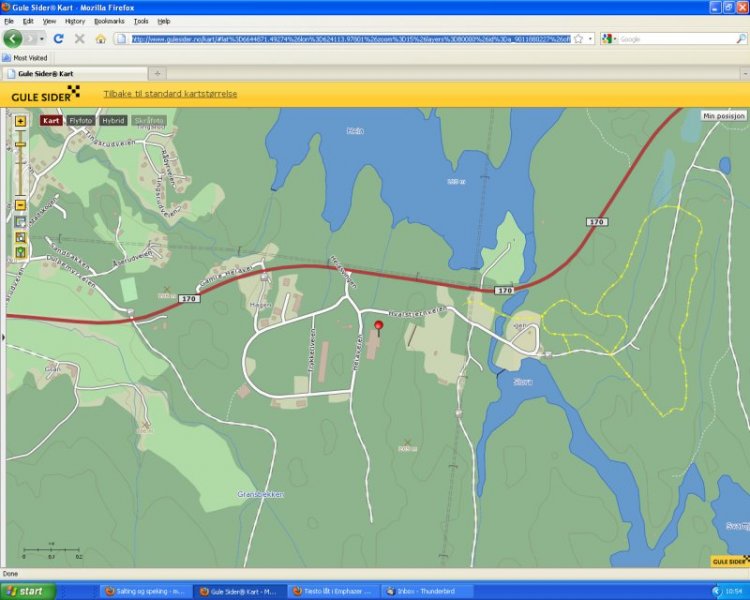This screenshot has width=750, height=600.
Task: Click the red location pin on the map
Action: click(378, 326)
